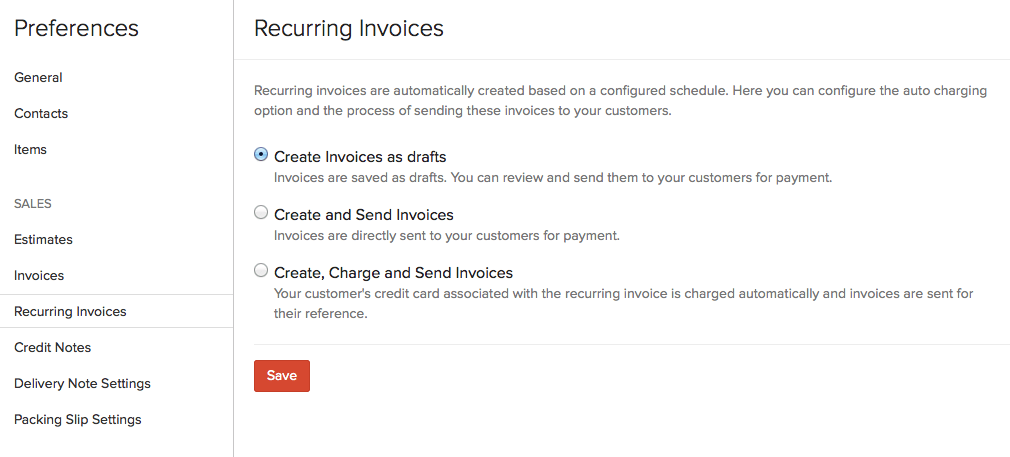The height and width of the screenshot is (457, 1010).
Task: Click the "Create Invoices as drafts" label text
Action: [360, 157]
